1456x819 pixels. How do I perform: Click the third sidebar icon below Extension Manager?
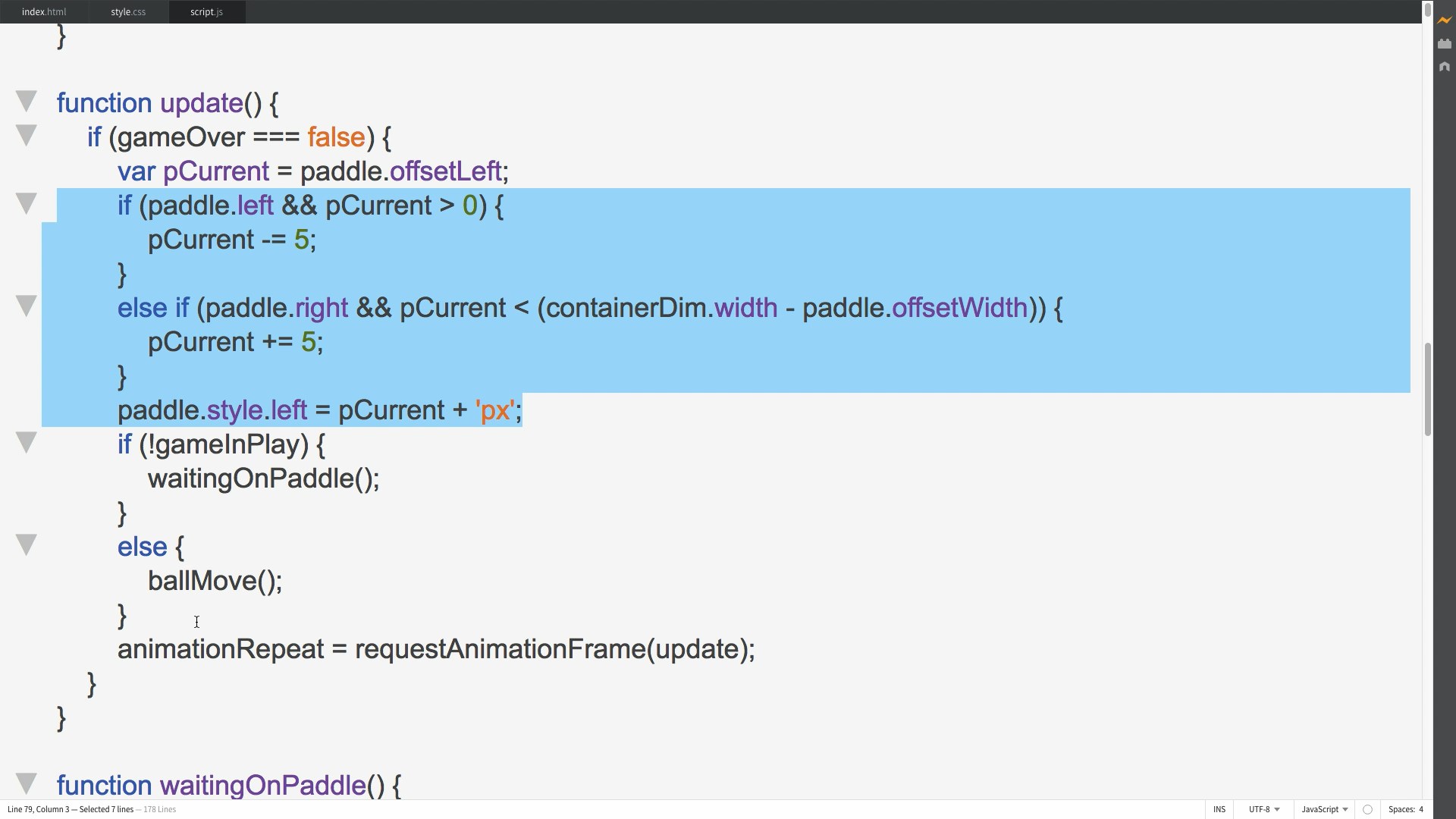[1444, 67]
